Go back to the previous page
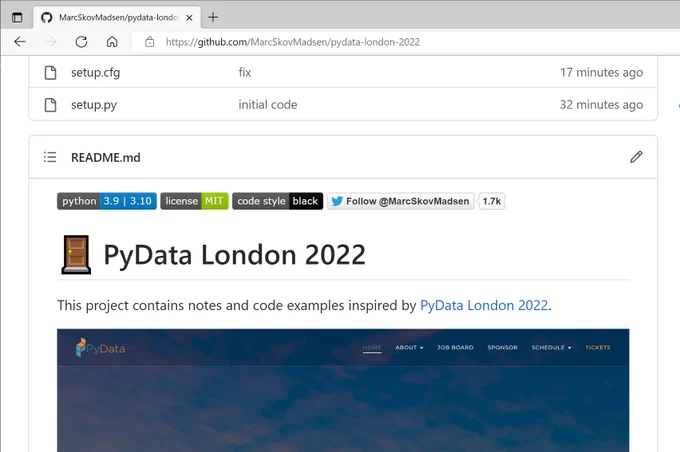The width and height of the screenshot is (680, 452). [20, 42]
